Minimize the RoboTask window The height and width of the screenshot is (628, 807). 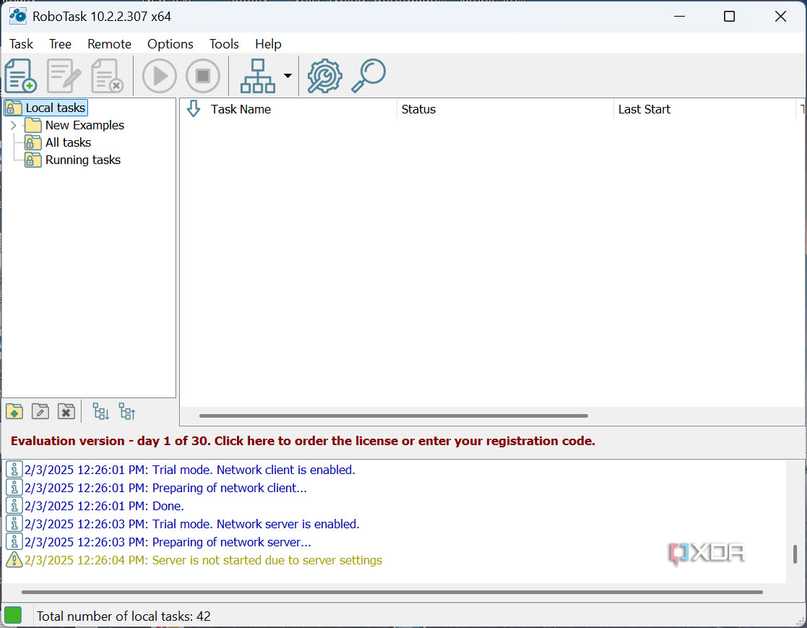[679, 16]
